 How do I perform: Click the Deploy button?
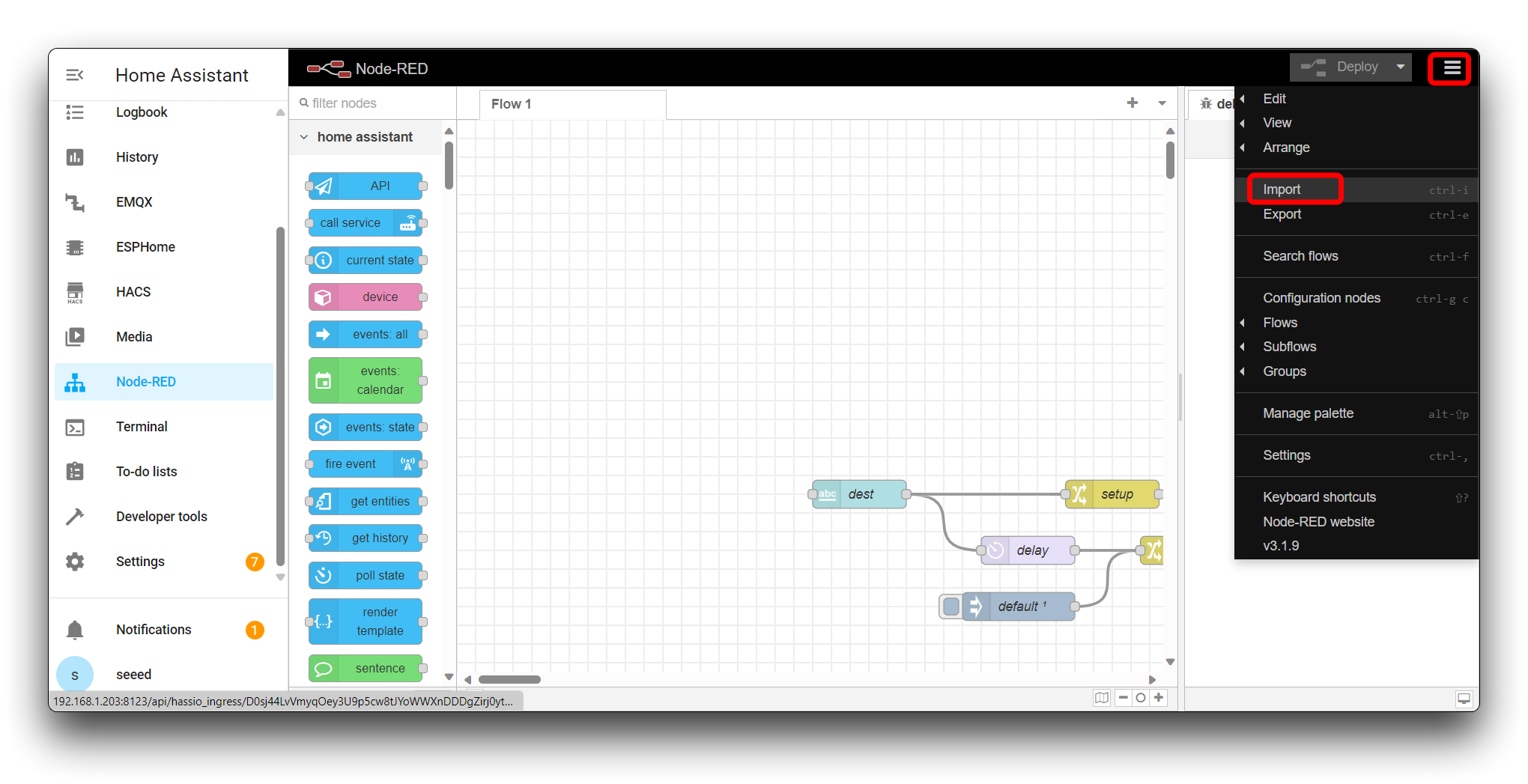(1339, 67)
